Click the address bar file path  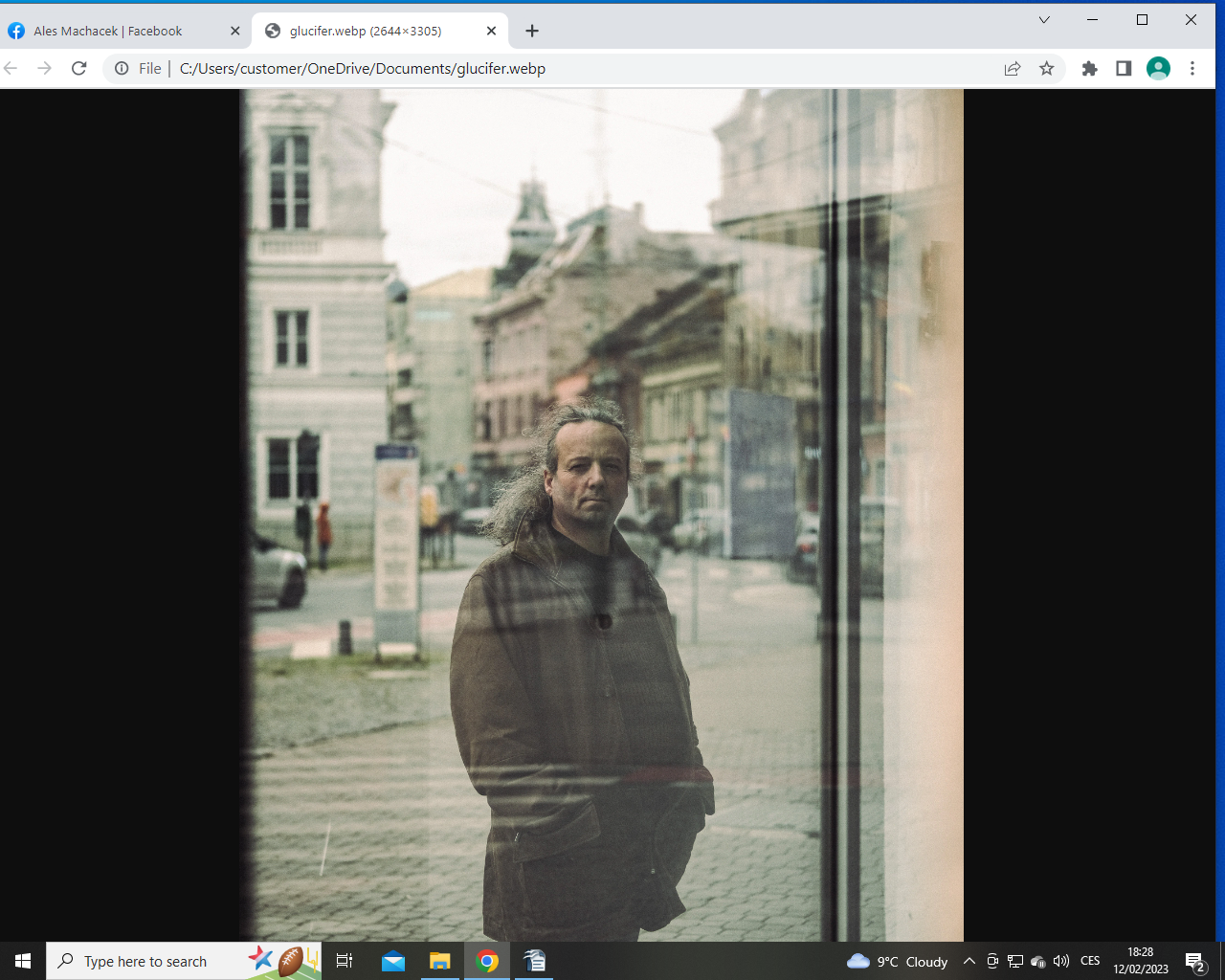[x=362, y=68]
